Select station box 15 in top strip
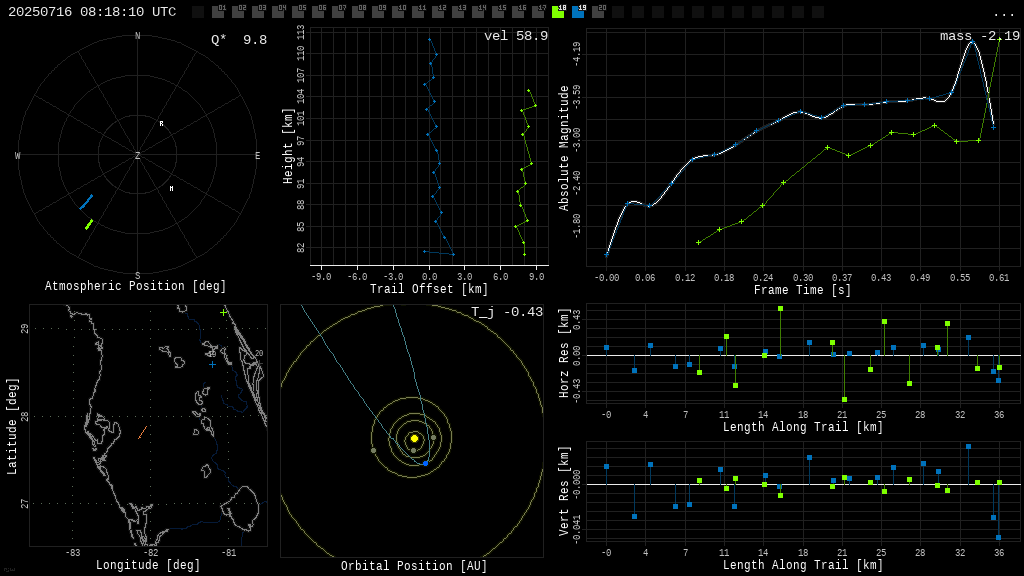Screen dimensions: 1024x576 [x=498, y=12]
